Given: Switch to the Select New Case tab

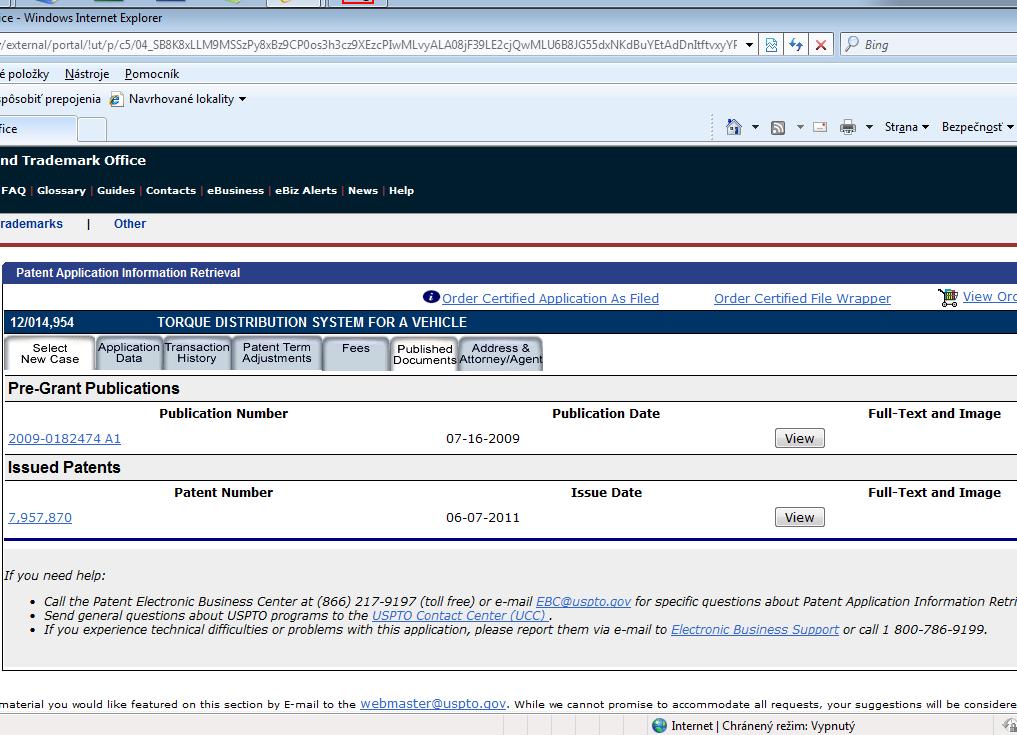Looking at the screenshot, I should point(50,354).
